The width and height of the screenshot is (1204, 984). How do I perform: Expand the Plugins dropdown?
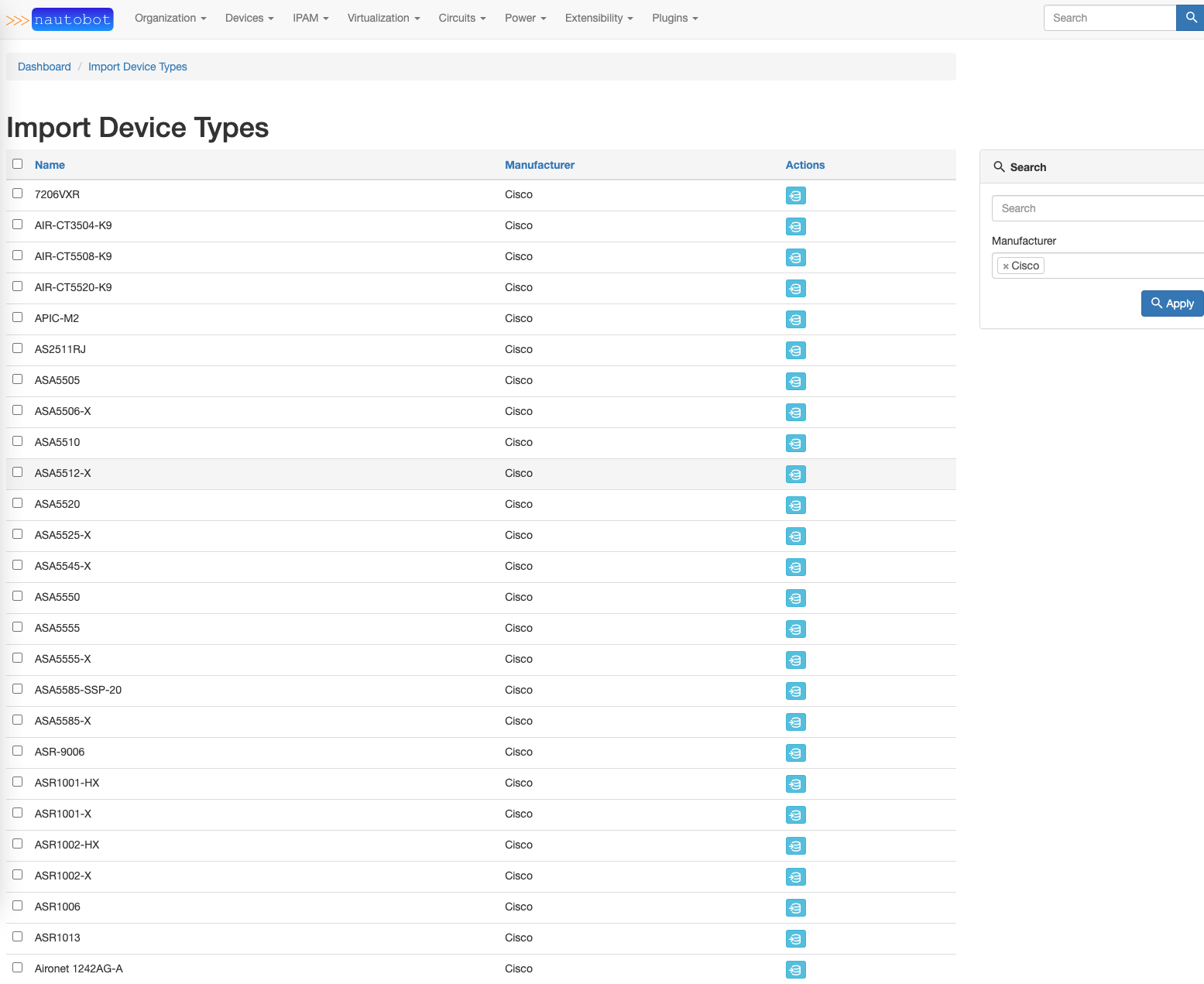point(674,18)
